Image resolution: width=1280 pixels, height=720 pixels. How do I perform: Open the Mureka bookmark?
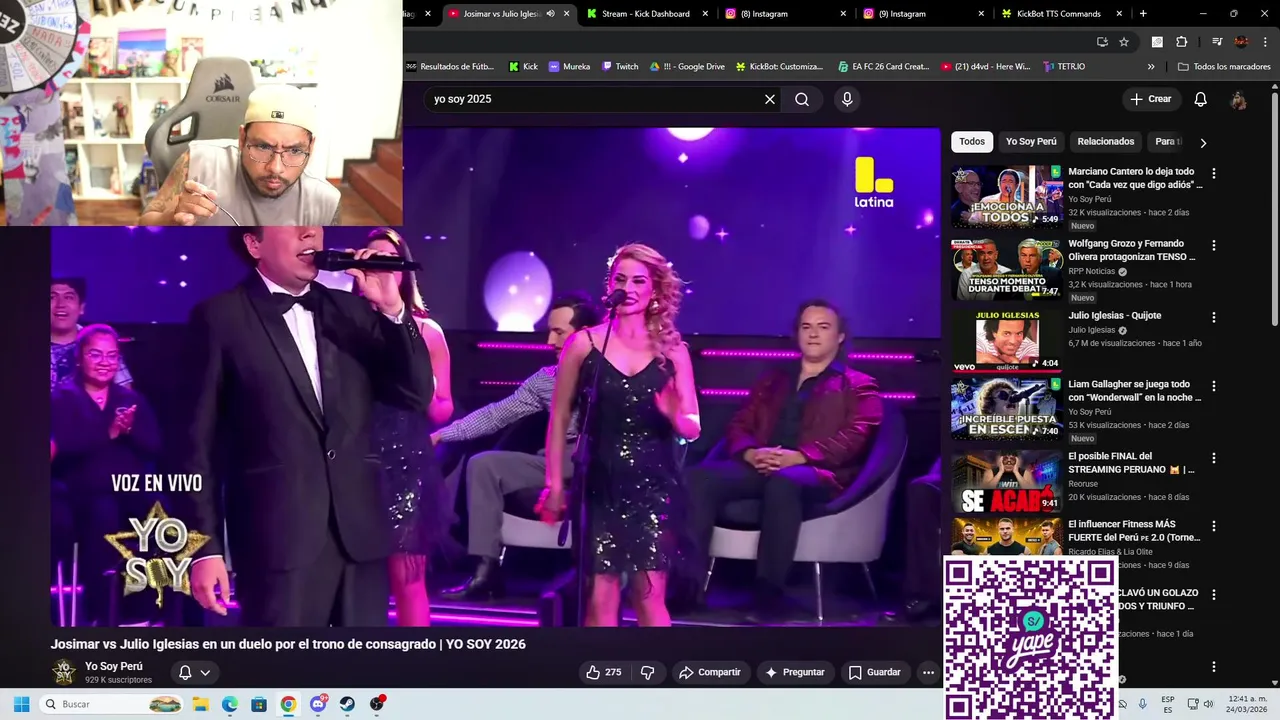569,67
